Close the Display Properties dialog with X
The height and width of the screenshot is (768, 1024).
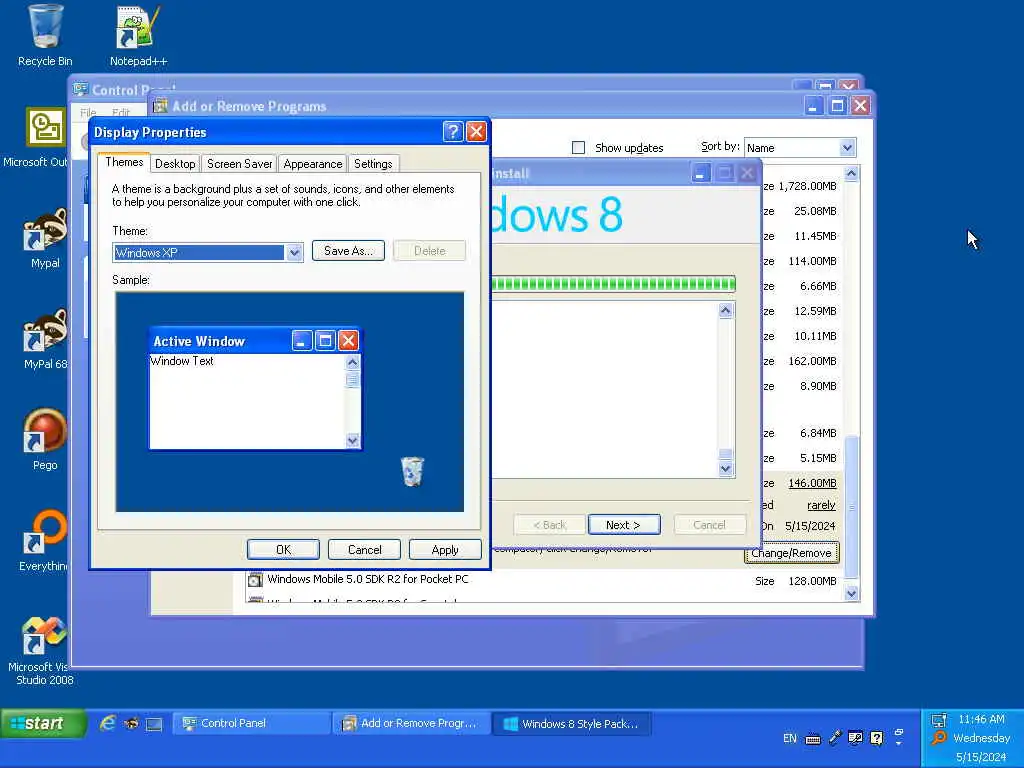[x=476, y=132]
